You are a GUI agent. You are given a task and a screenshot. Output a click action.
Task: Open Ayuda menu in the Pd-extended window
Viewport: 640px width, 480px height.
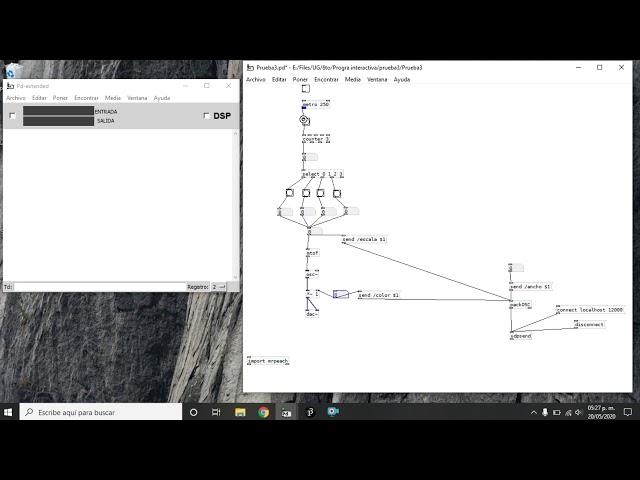pyautogui.click(x=162, y=98)
